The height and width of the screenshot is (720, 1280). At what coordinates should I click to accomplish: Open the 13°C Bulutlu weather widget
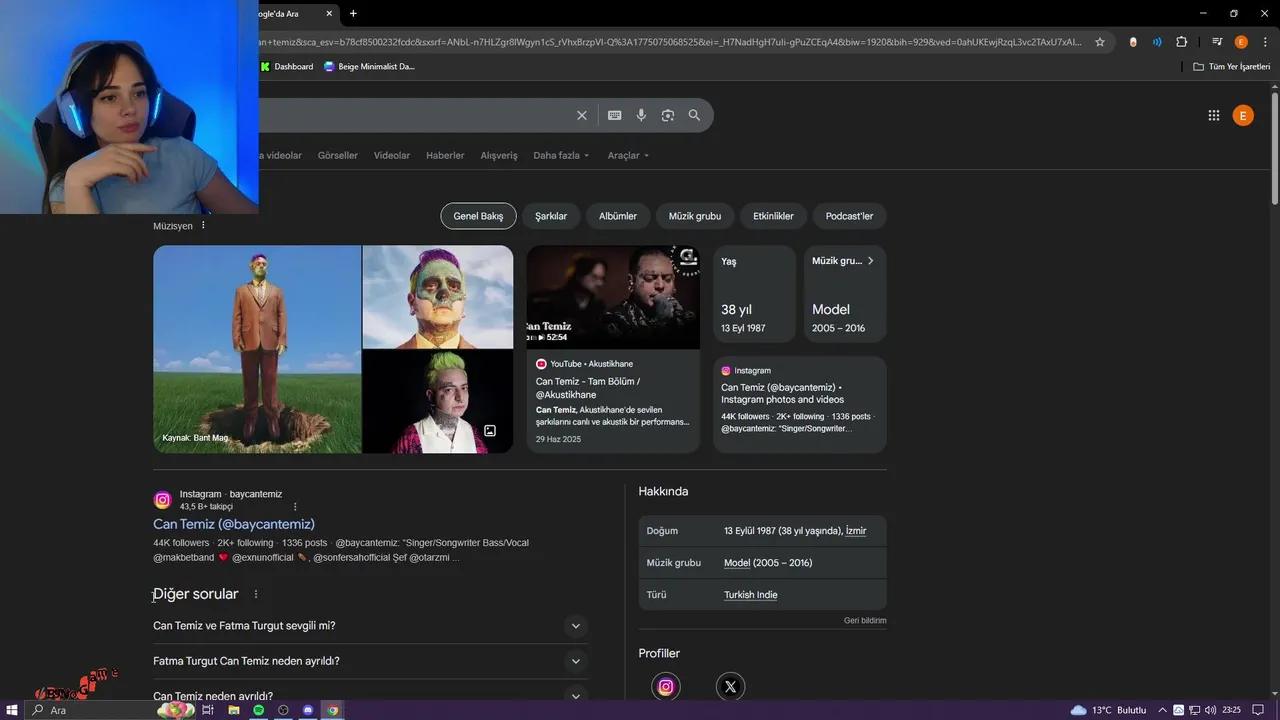pyautogui.click(x=1108, y=710)
